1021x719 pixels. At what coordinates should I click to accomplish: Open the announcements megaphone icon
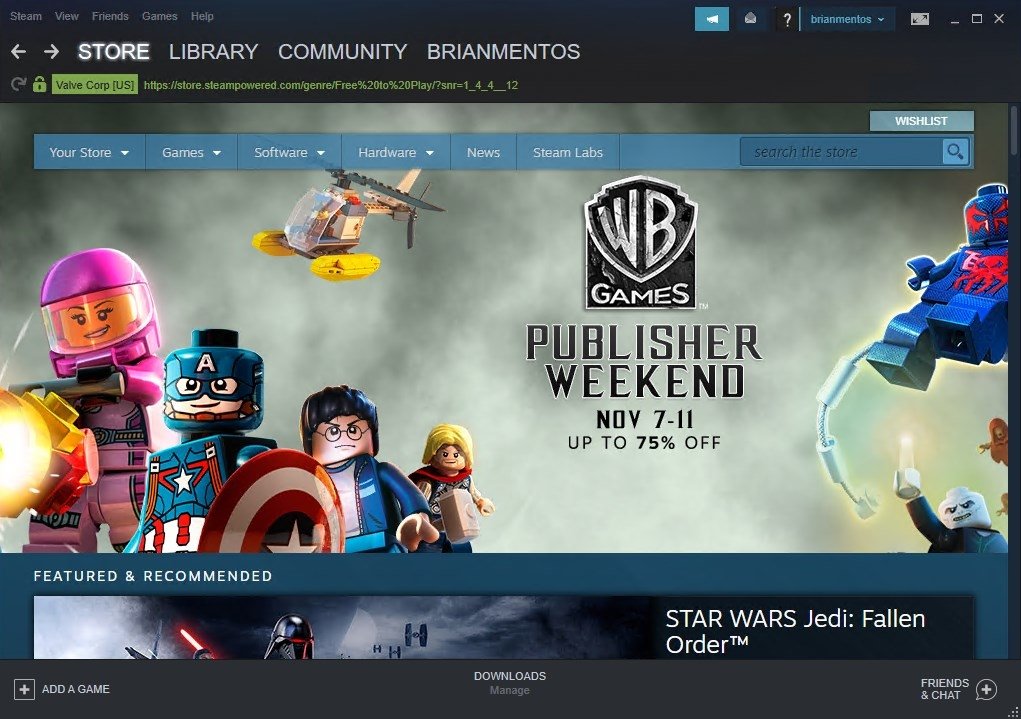[712, 19]
